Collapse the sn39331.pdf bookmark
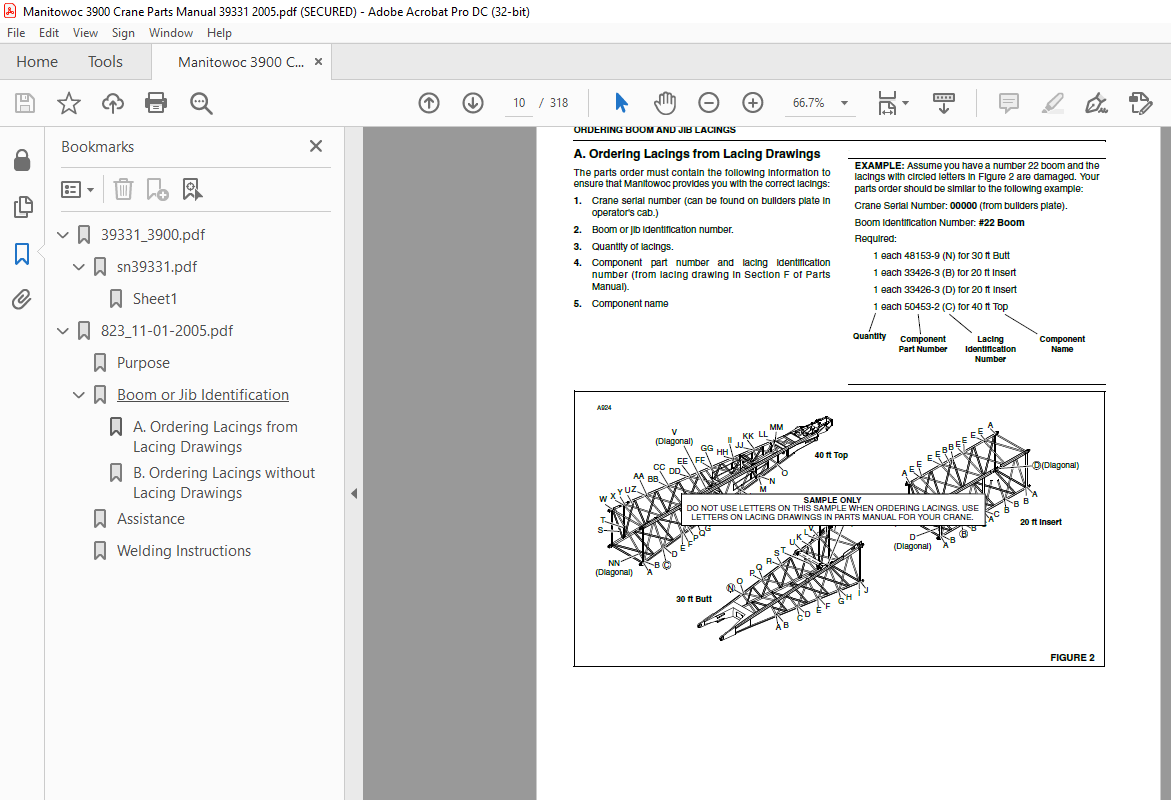Screen dimensions: 1171x800 coord(78,267)
